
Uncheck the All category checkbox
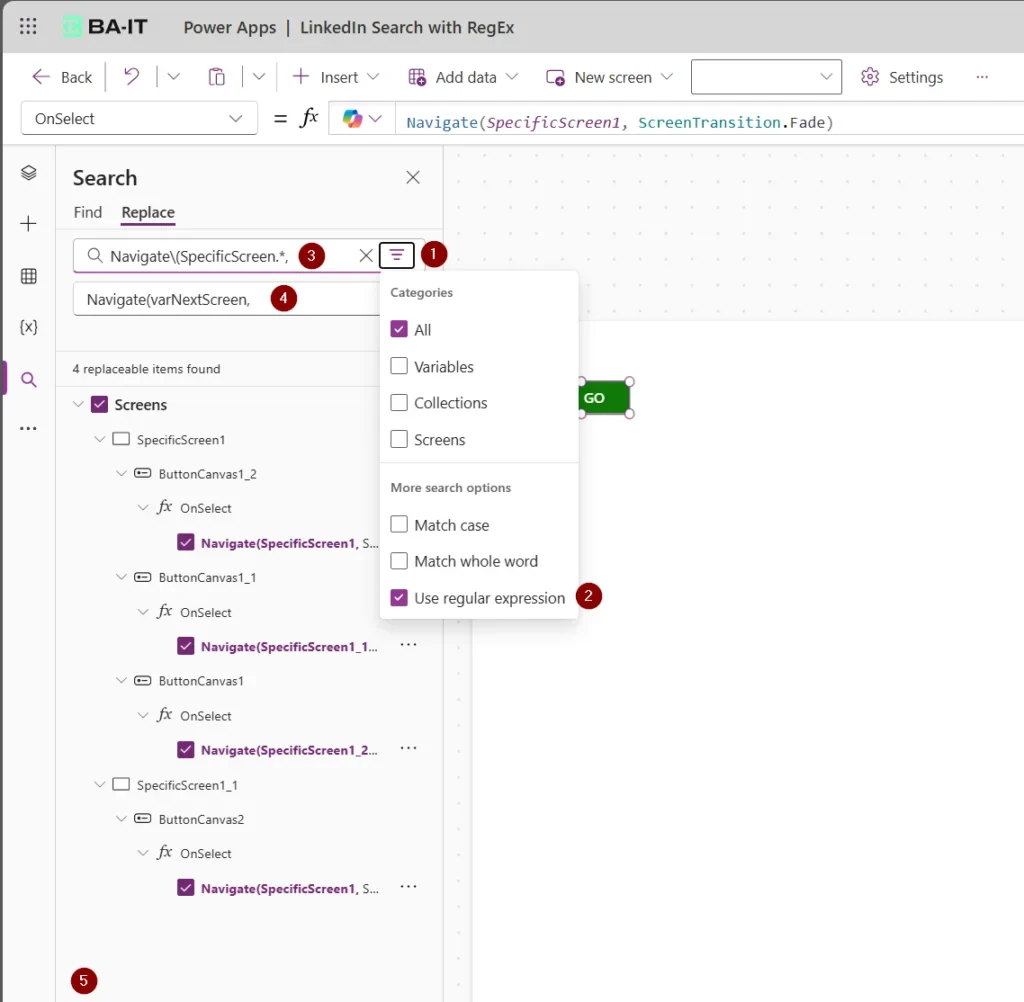coord(399,329)
